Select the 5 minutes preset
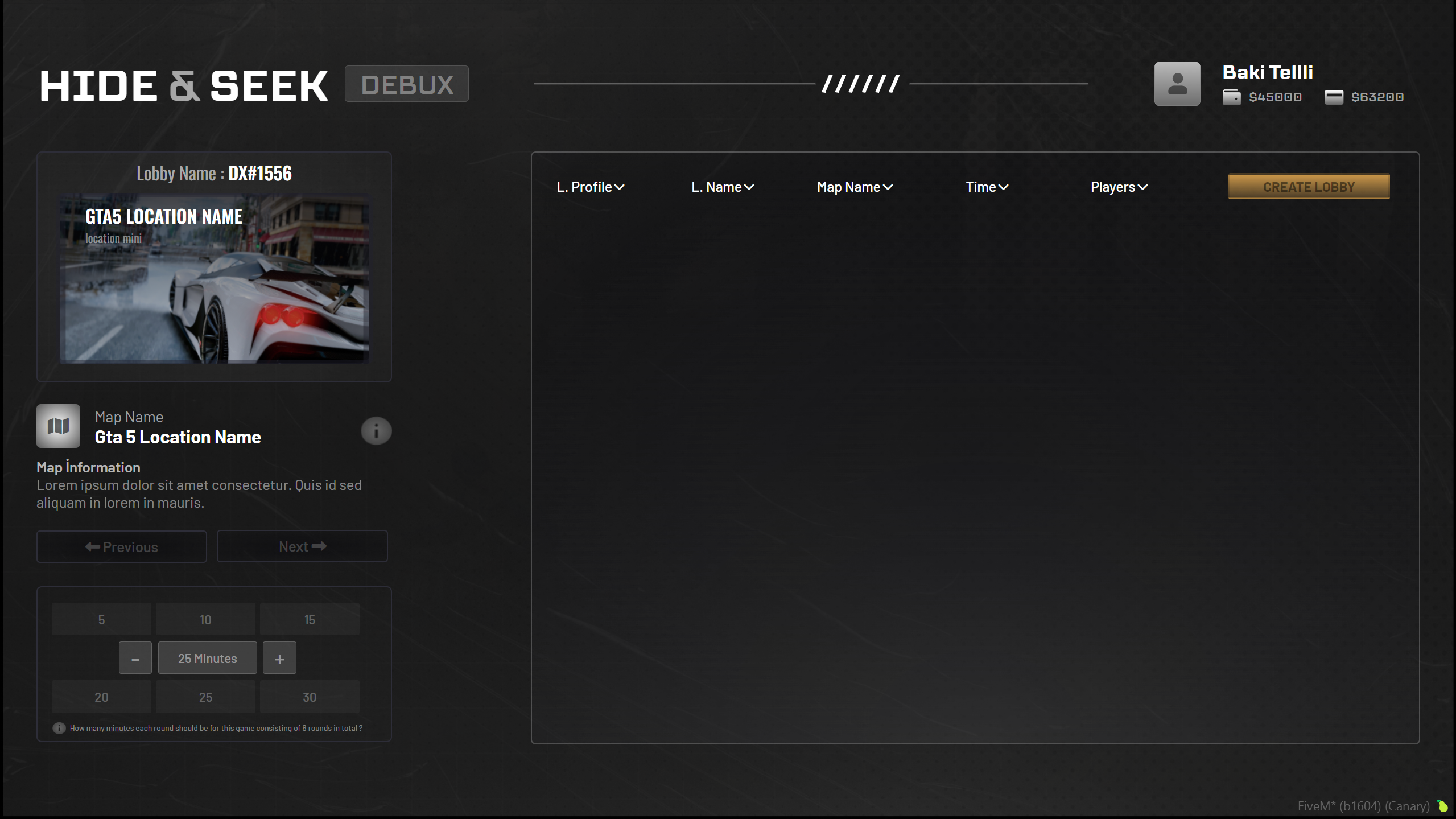1456x819 pixels. (x=101, y=619)
